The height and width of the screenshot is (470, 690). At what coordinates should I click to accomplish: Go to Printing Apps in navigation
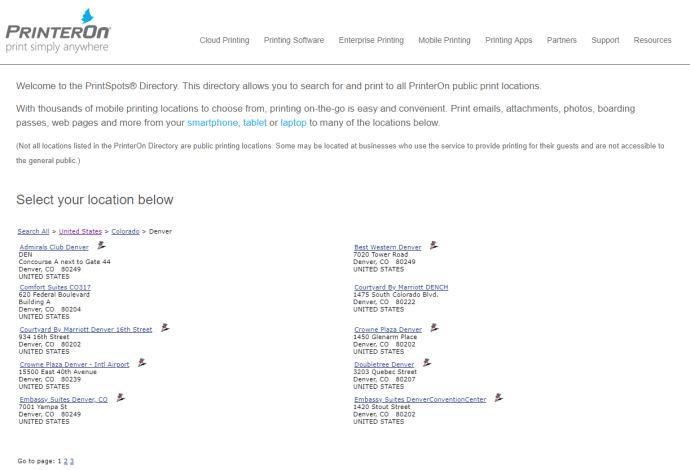[x=508, y=40]
